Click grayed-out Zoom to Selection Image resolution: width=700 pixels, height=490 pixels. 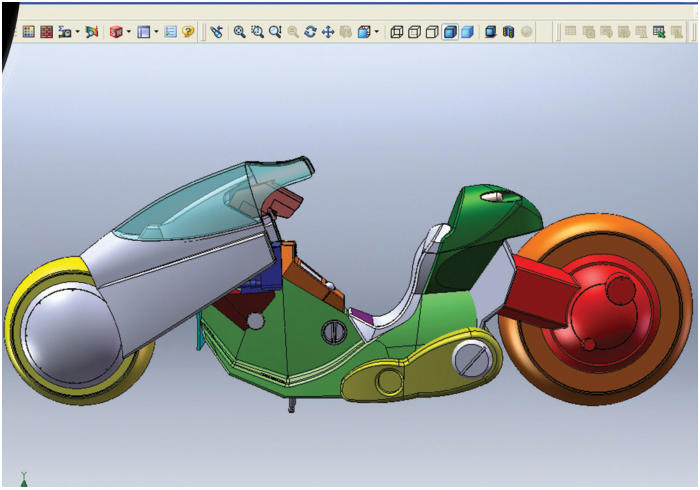pyautogui.click(x=293, y=32)
